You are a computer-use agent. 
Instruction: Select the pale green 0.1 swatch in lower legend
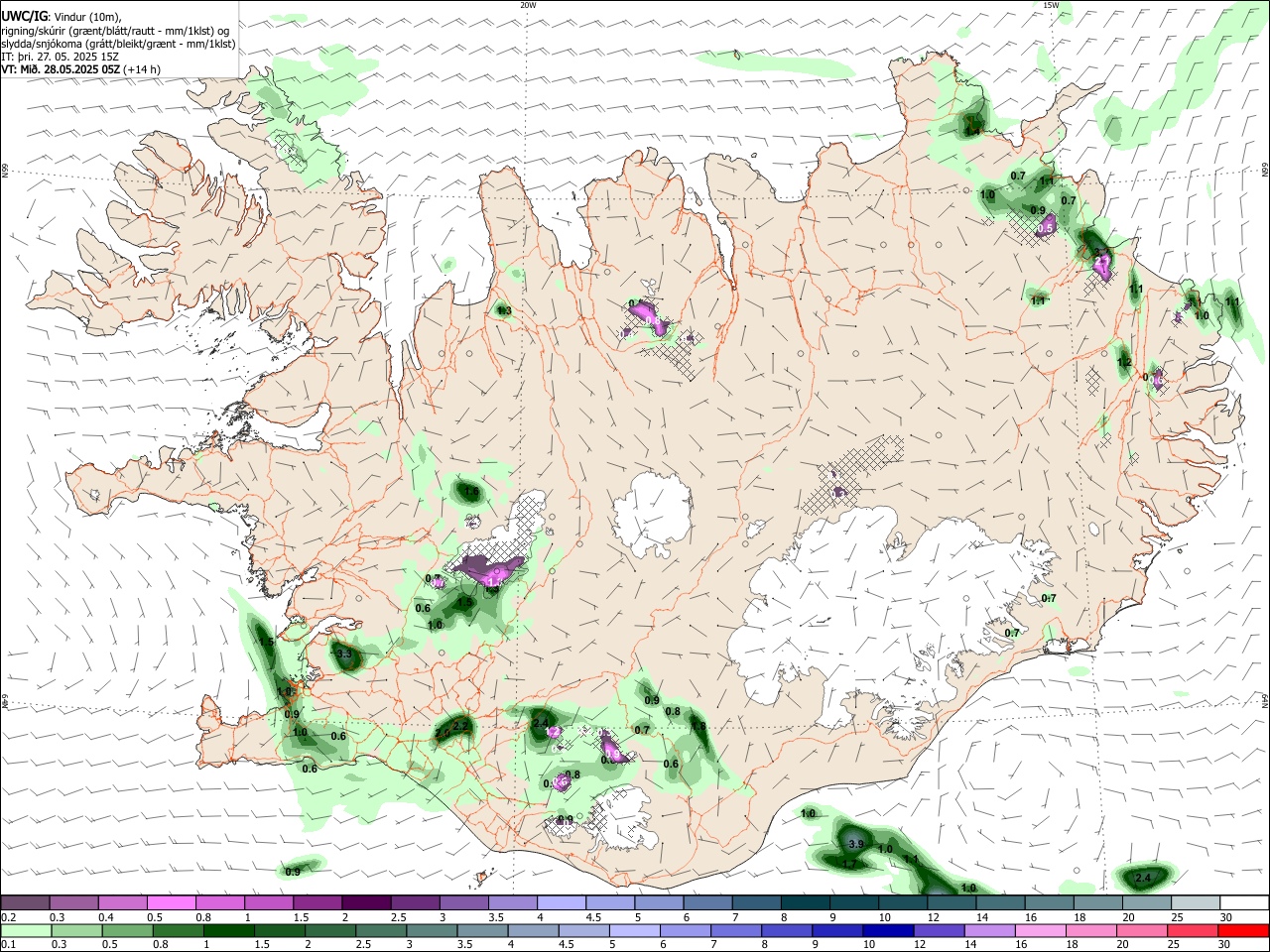click(25, 930)
